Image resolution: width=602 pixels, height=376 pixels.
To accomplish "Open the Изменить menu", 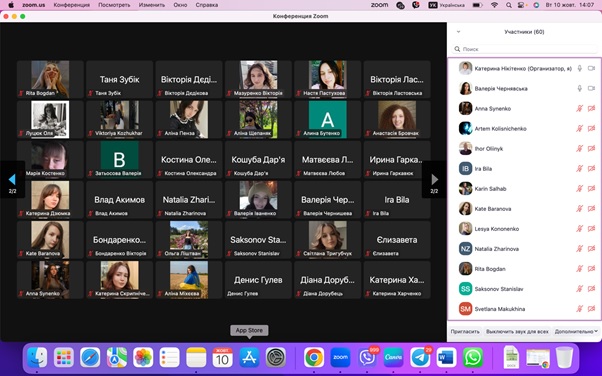I will click(x=152, y=5).
